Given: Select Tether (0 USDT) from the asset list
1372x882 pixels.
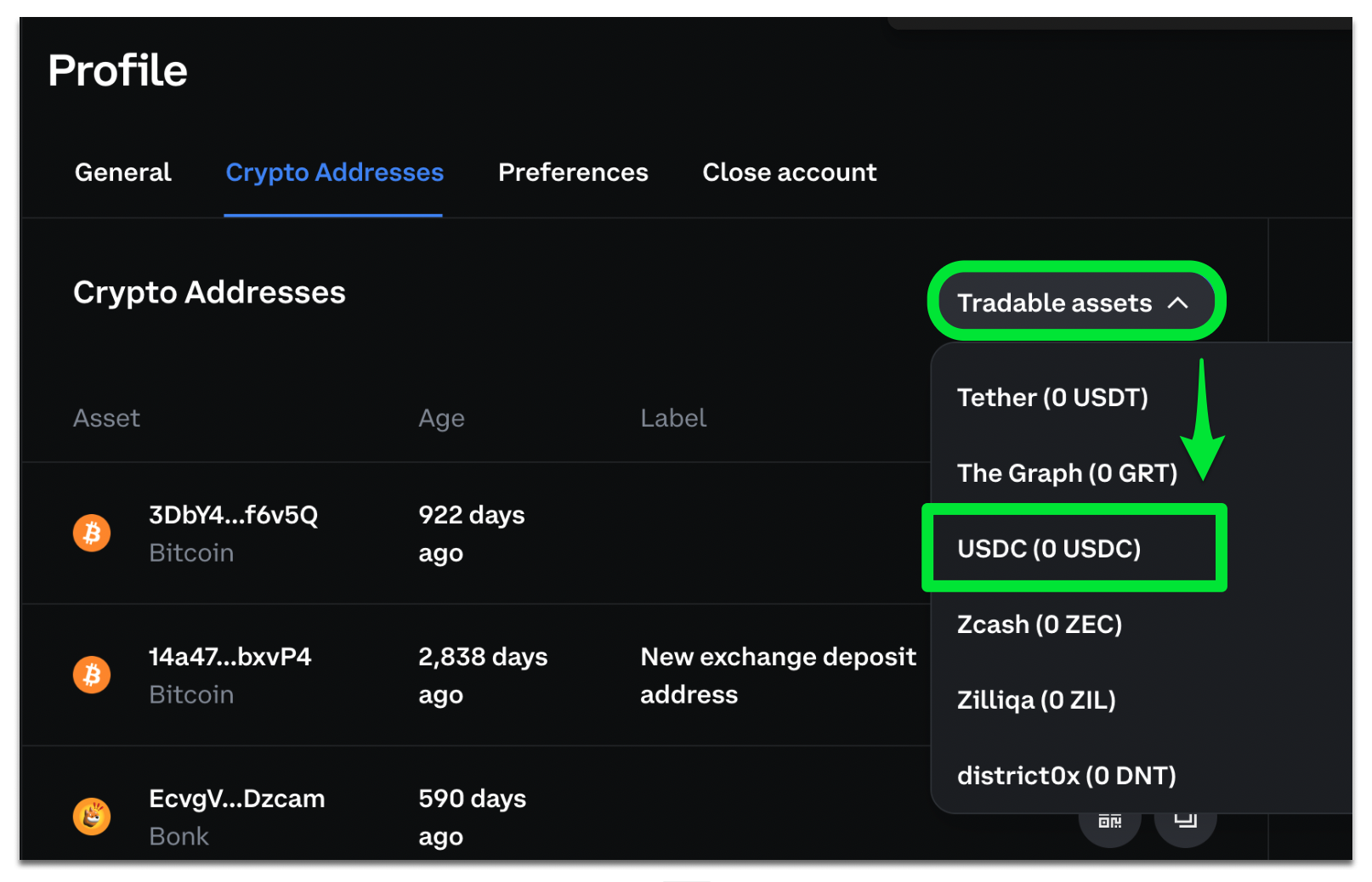Looking at the screenshot, I should [1052, 397].
